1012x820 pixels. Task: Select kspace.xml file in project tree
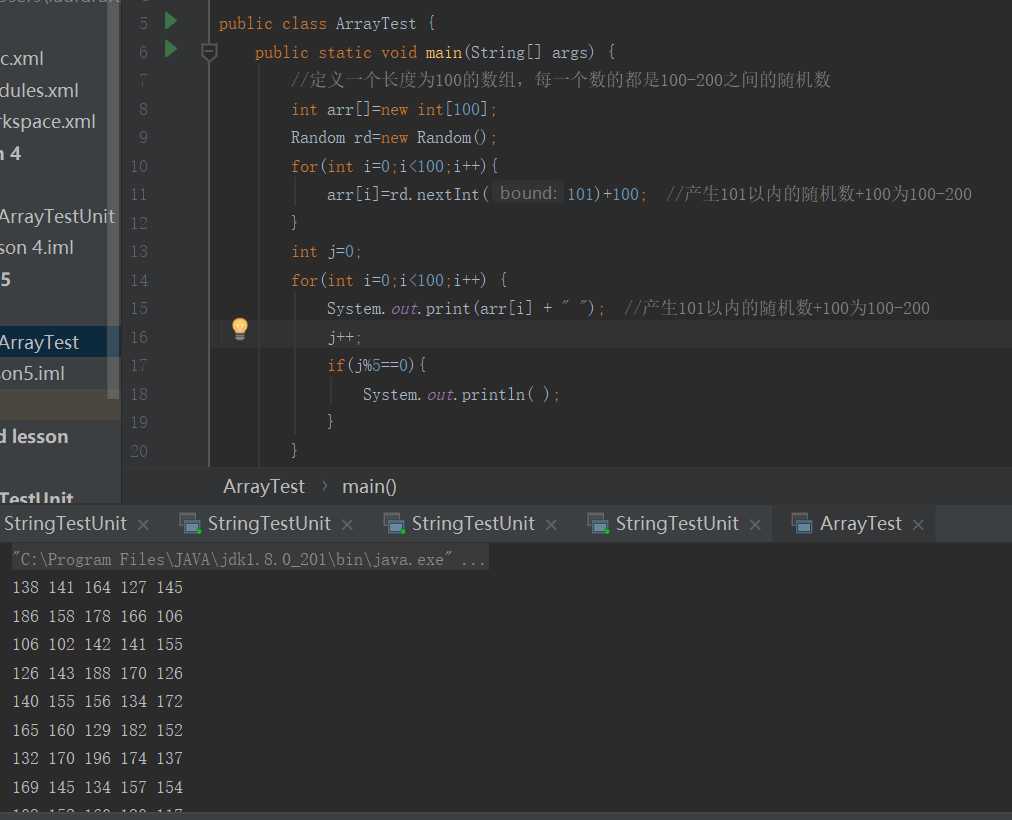coord(48,121)
